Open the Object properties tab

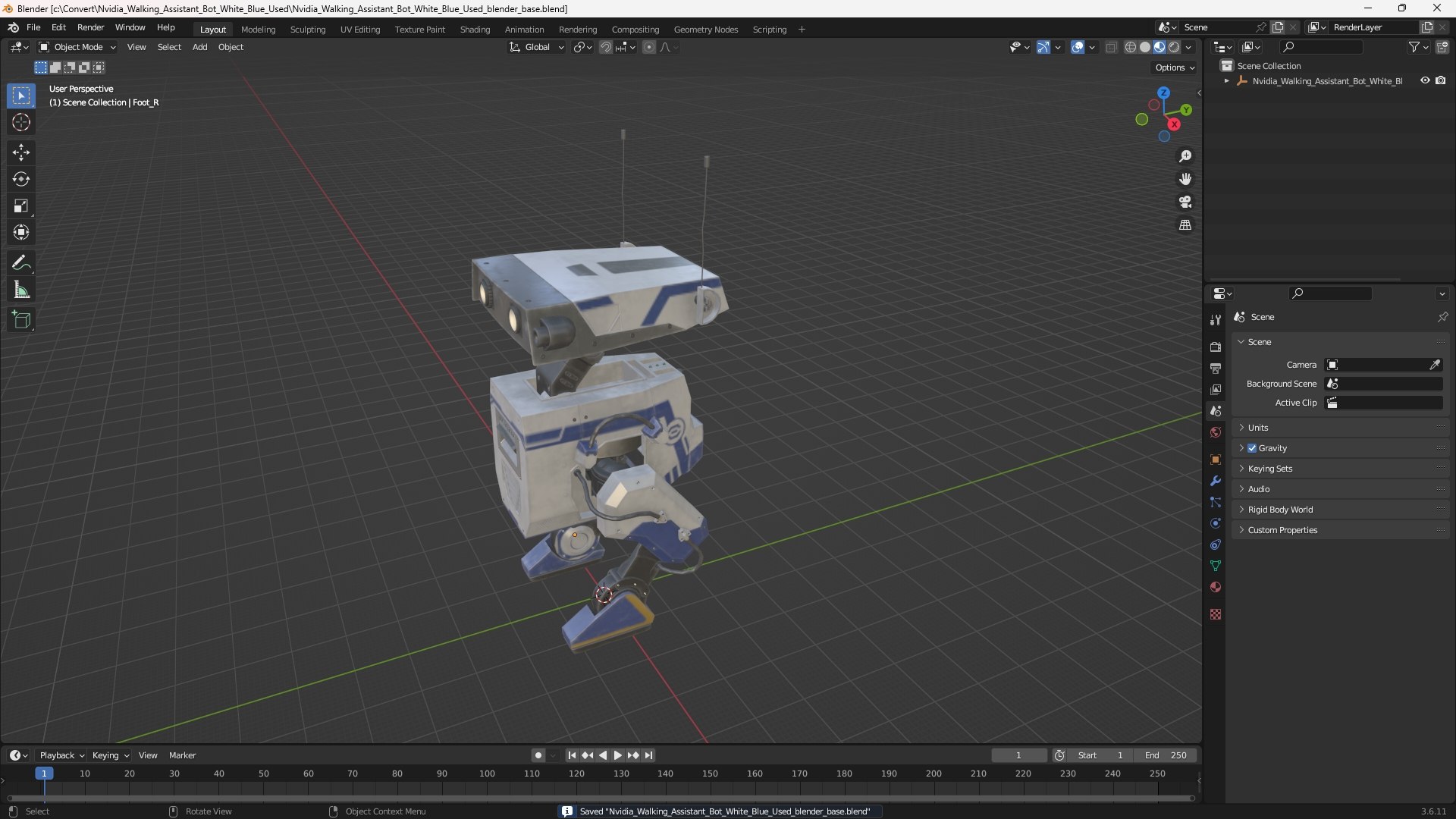(1216, 460)
